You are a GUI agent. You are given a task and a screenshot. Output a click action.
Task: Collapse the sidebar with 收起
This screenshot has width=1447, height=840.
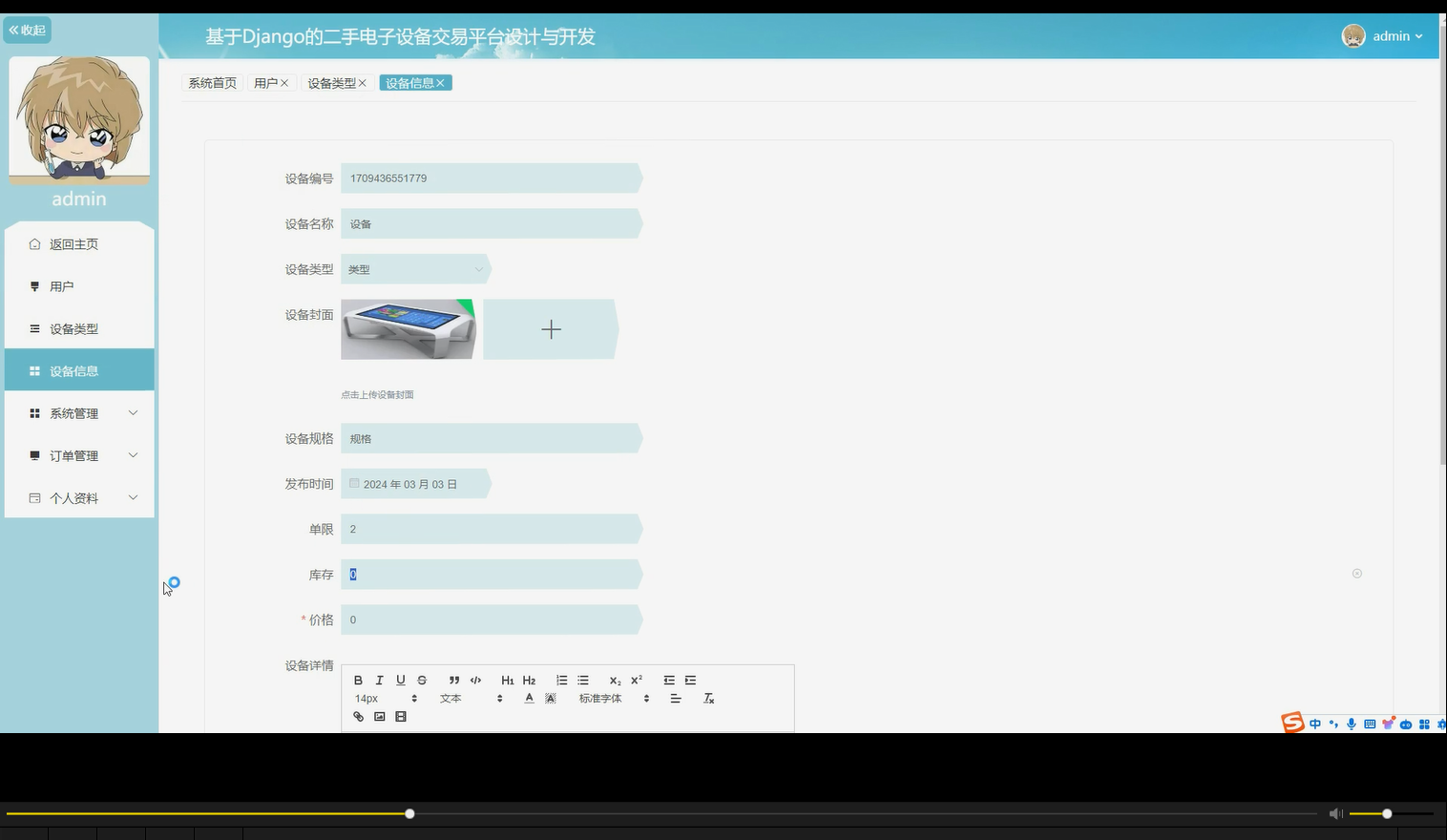(28, 31)
